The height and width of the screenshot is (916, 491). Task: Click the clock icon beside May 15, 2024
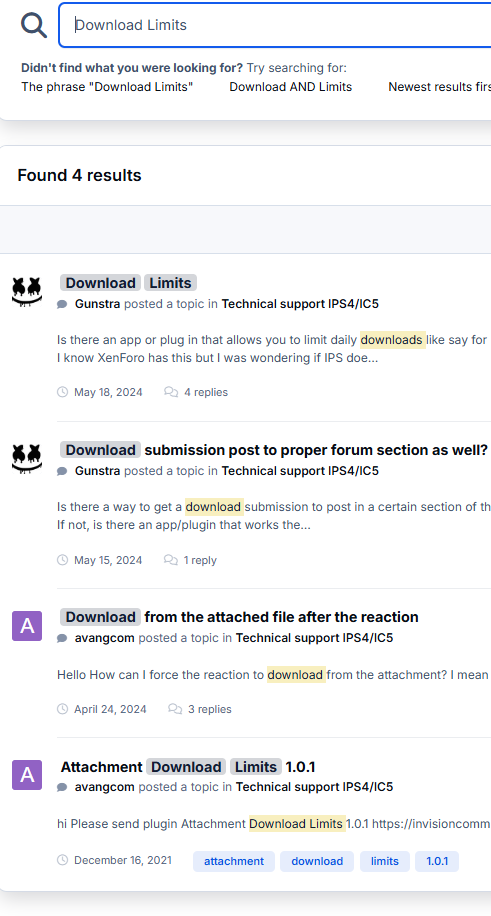pos(63,560)
